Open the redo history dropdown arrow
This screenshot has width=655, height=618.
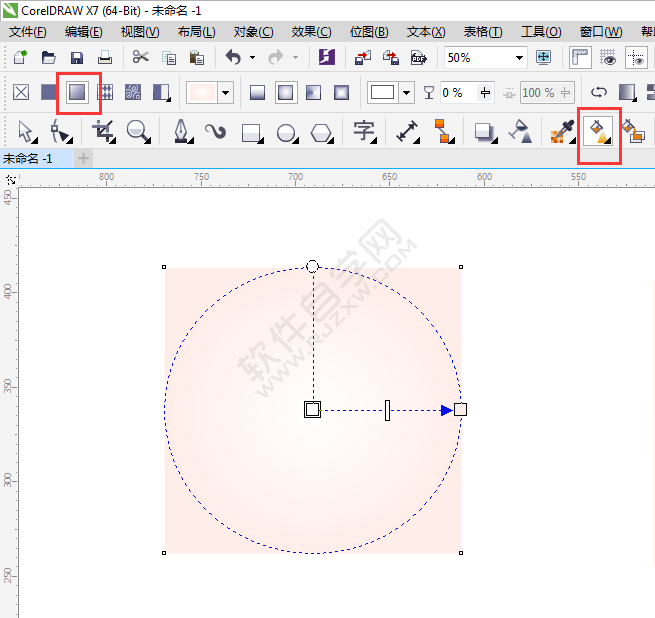click(295, 57)
